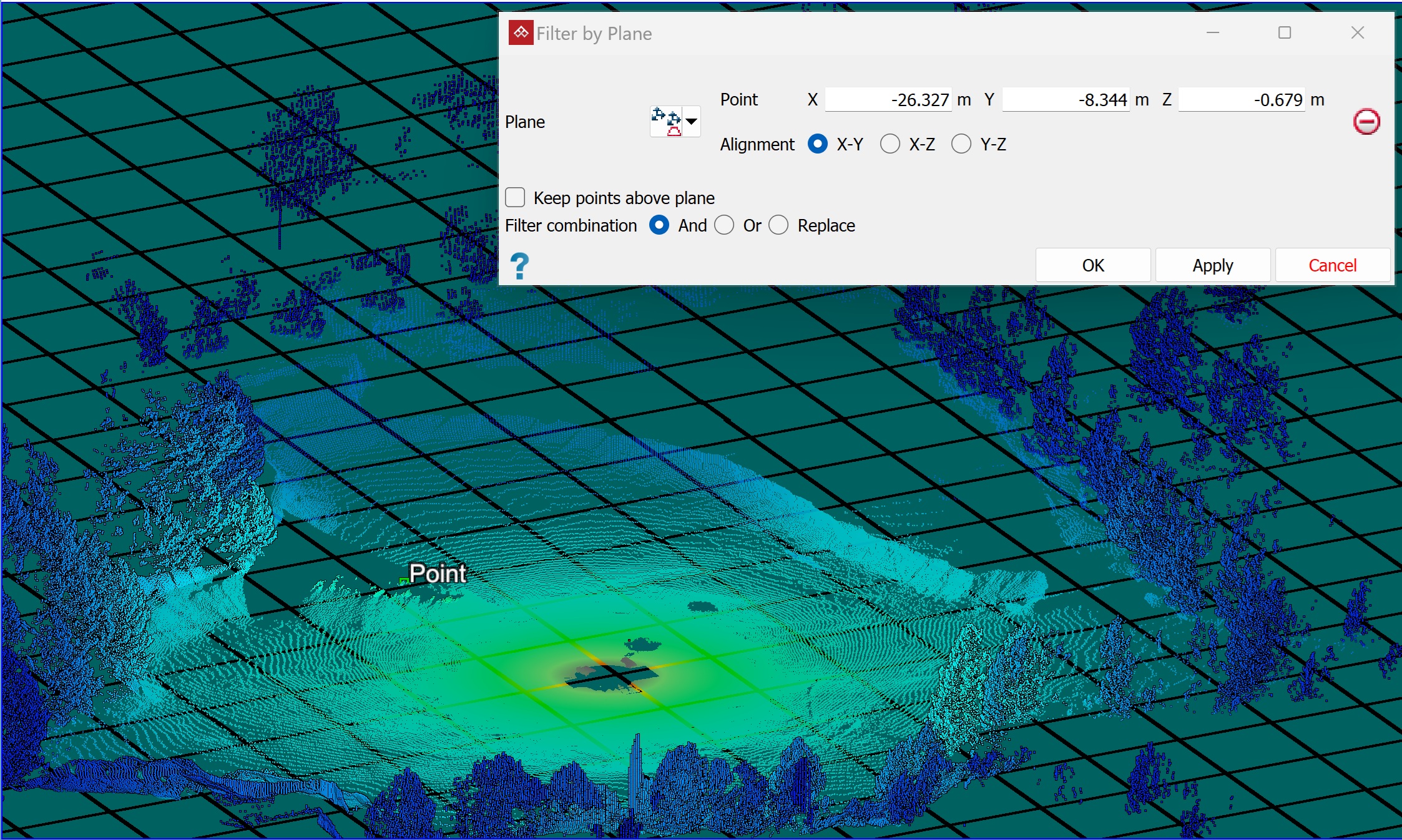Minimize the Filter by Plane dialog
1402x840 pixels.
1212,33
